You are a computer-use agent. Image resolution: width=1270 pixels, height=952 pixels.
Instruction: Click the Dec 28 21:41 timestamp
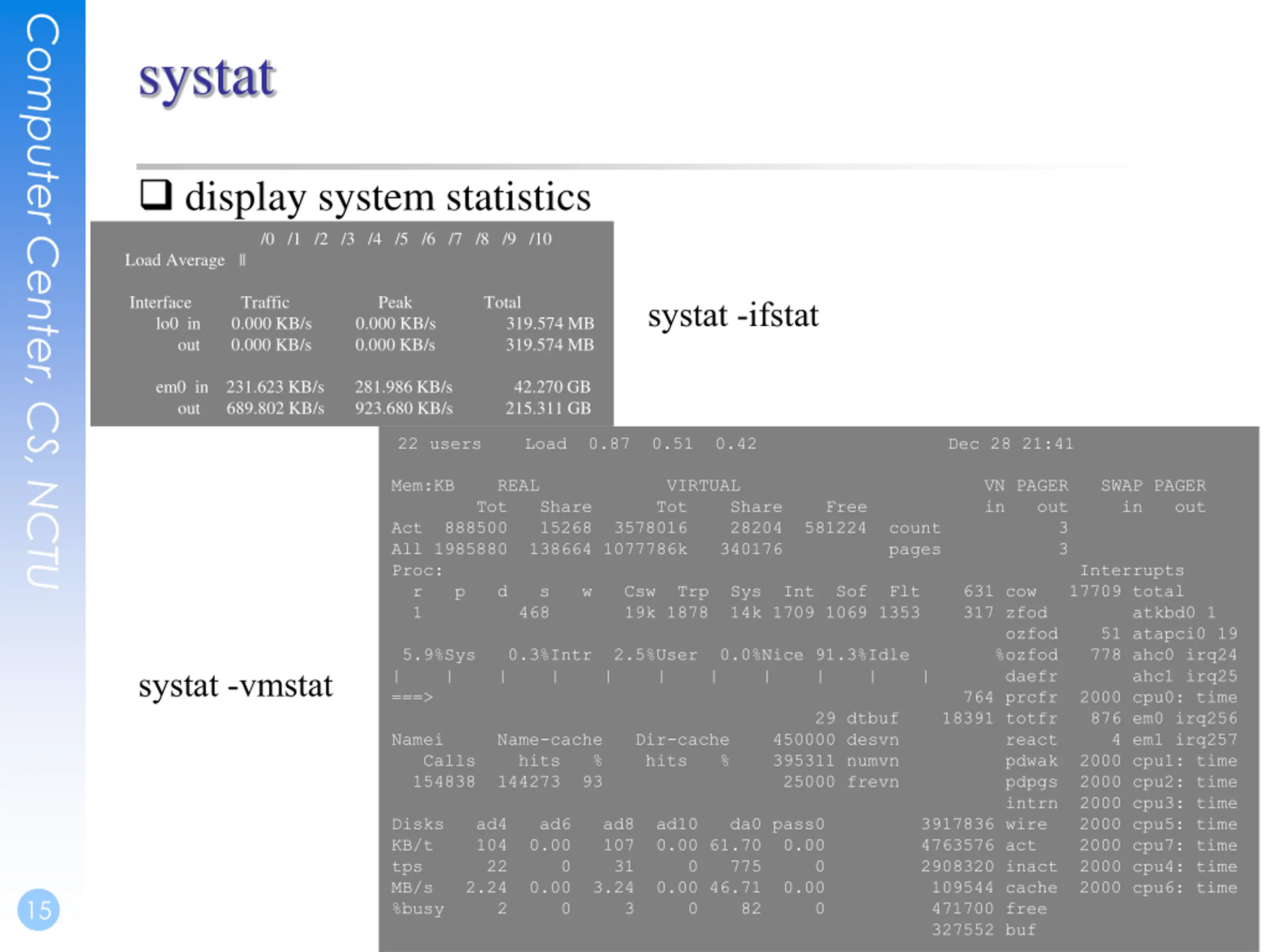coord(1011,444)
